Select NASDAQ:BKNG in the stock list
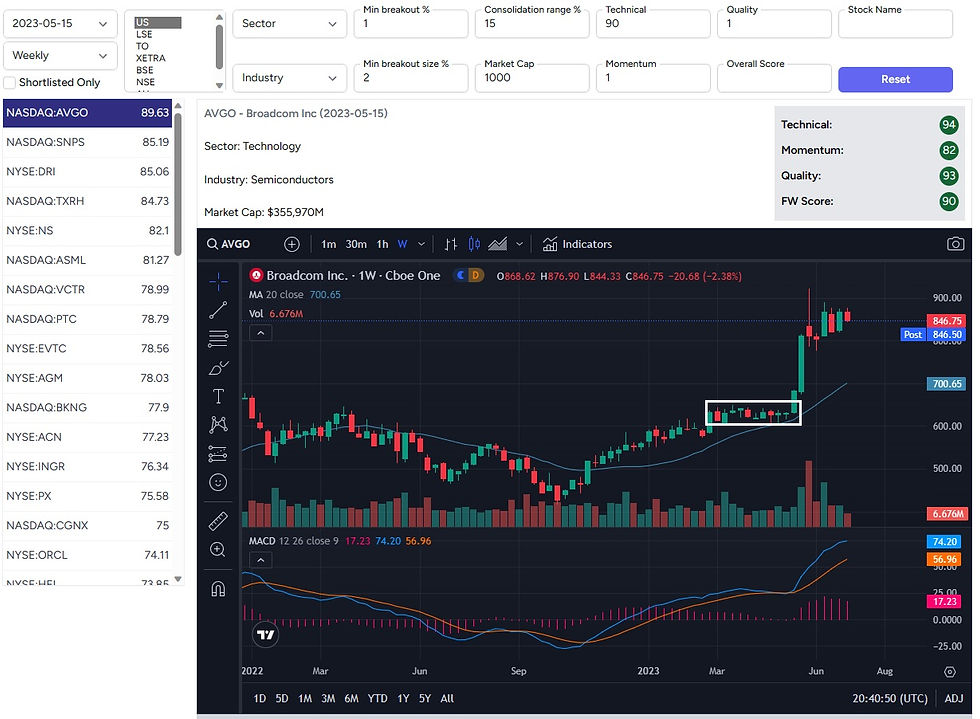Viewport: 980px width, 719px height. coord(88,408)
